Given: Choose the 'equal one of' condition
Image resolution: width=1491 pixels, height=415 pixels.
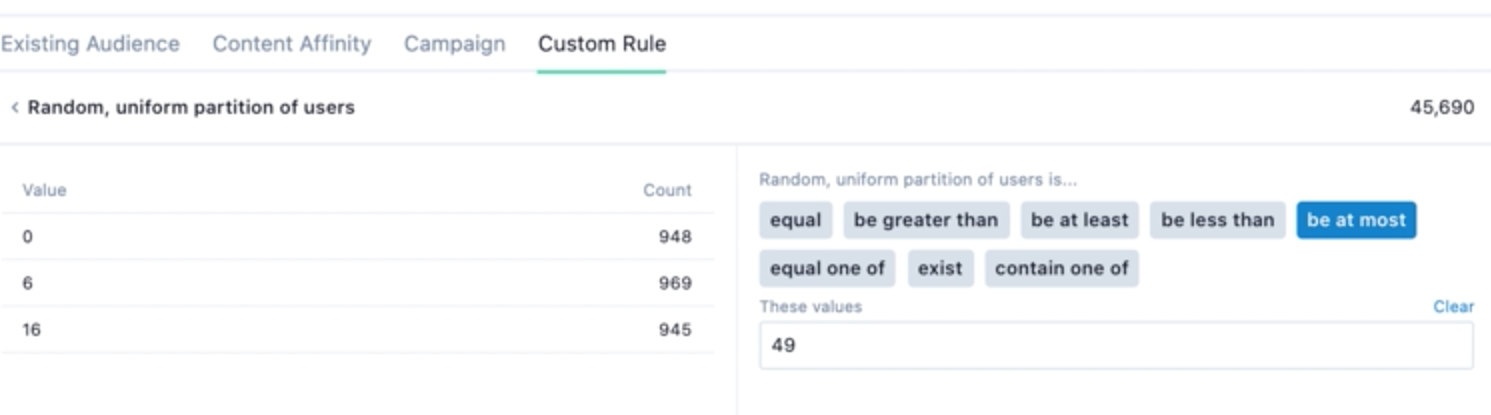Looking at the screenshot, I should point(827,269).
